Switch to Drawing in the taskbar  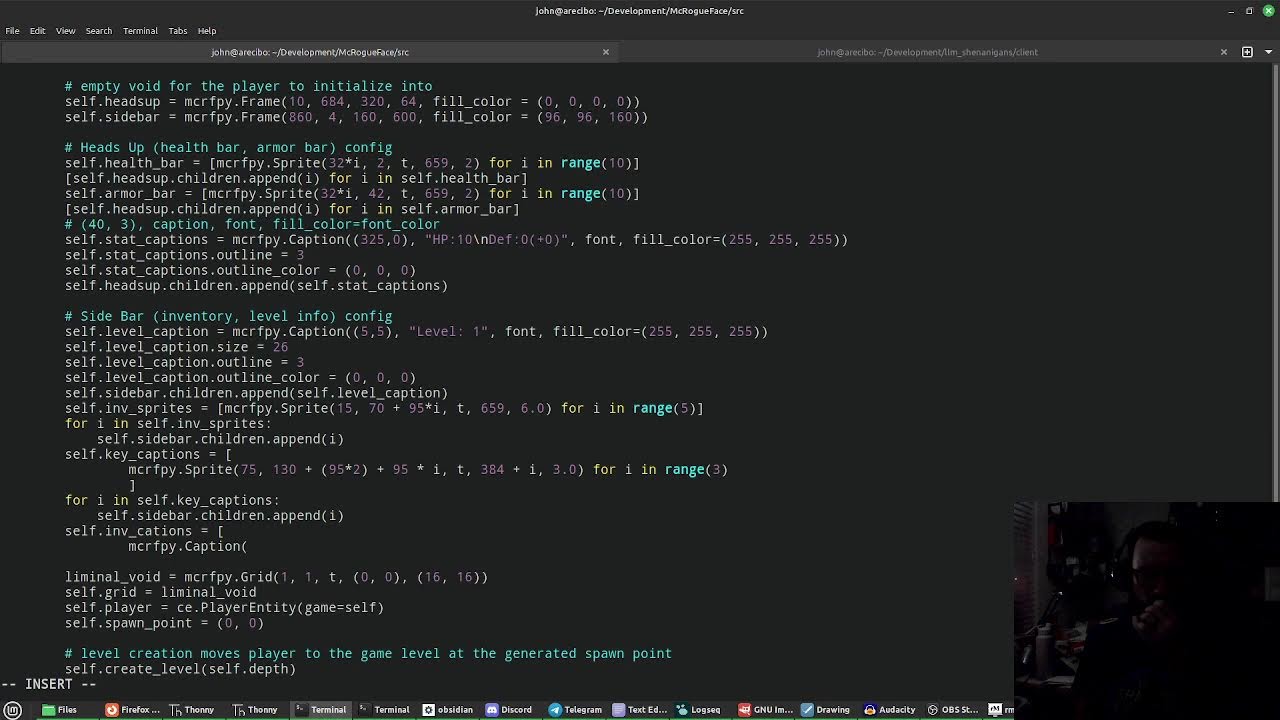pyautogui.click(x=827, y=710)
